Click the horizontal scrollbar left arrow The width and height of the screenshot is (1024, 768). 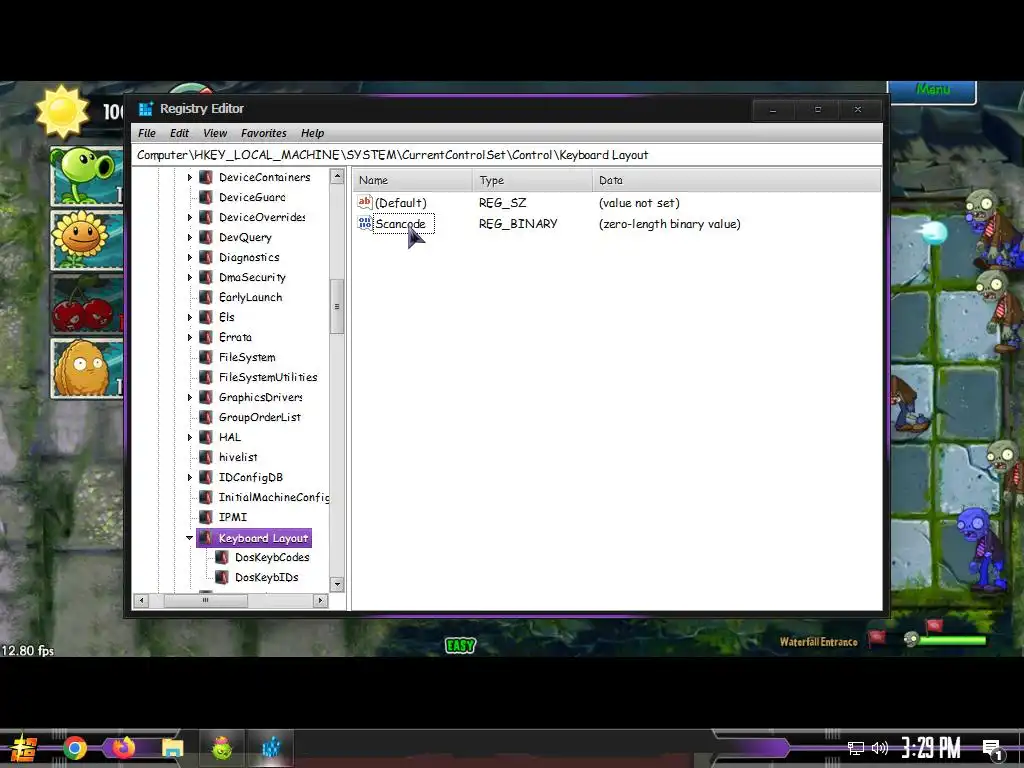pyautogui.click(x=141, y=600)
